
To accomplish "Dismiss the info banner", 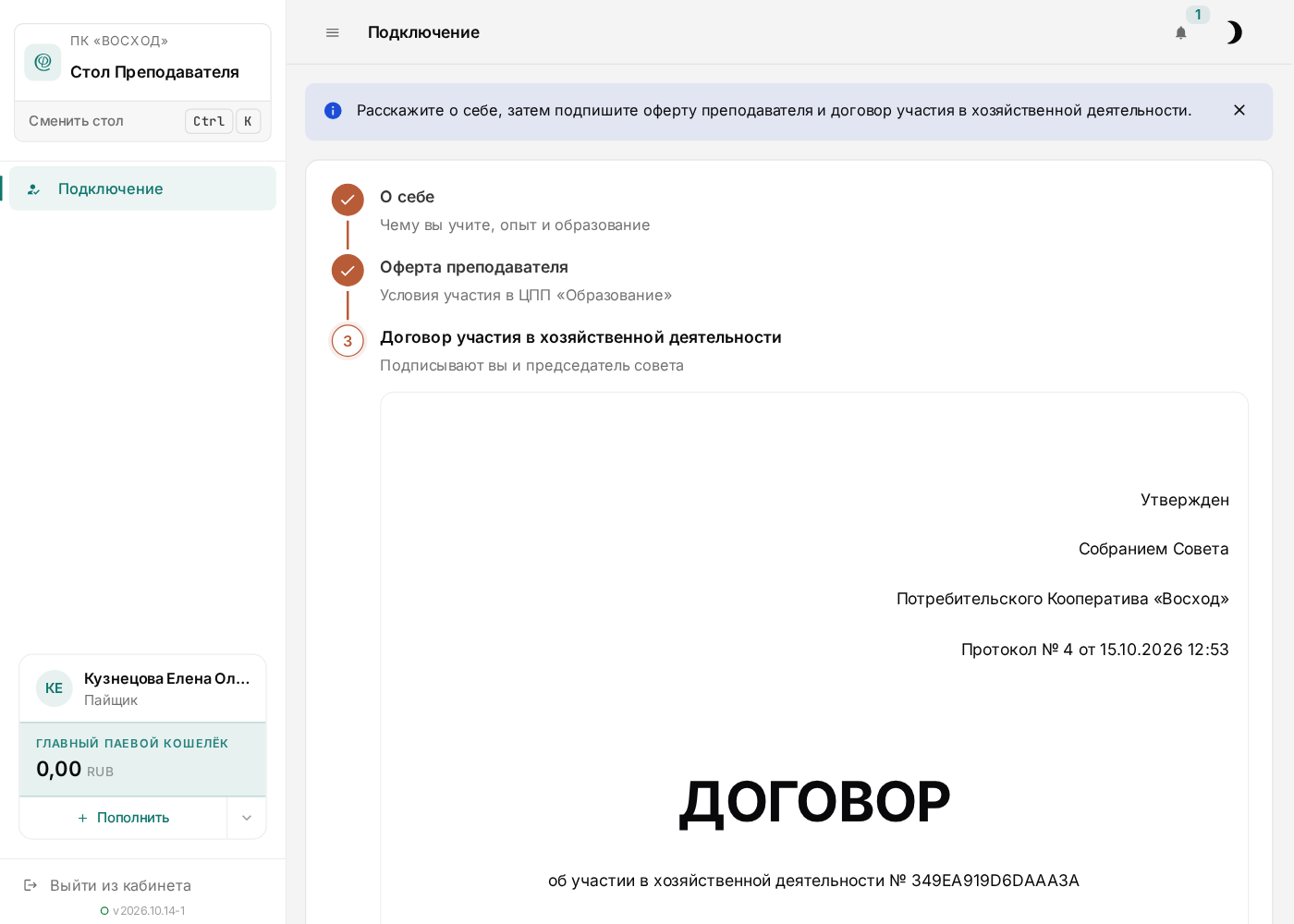I will click(1239, 111).
